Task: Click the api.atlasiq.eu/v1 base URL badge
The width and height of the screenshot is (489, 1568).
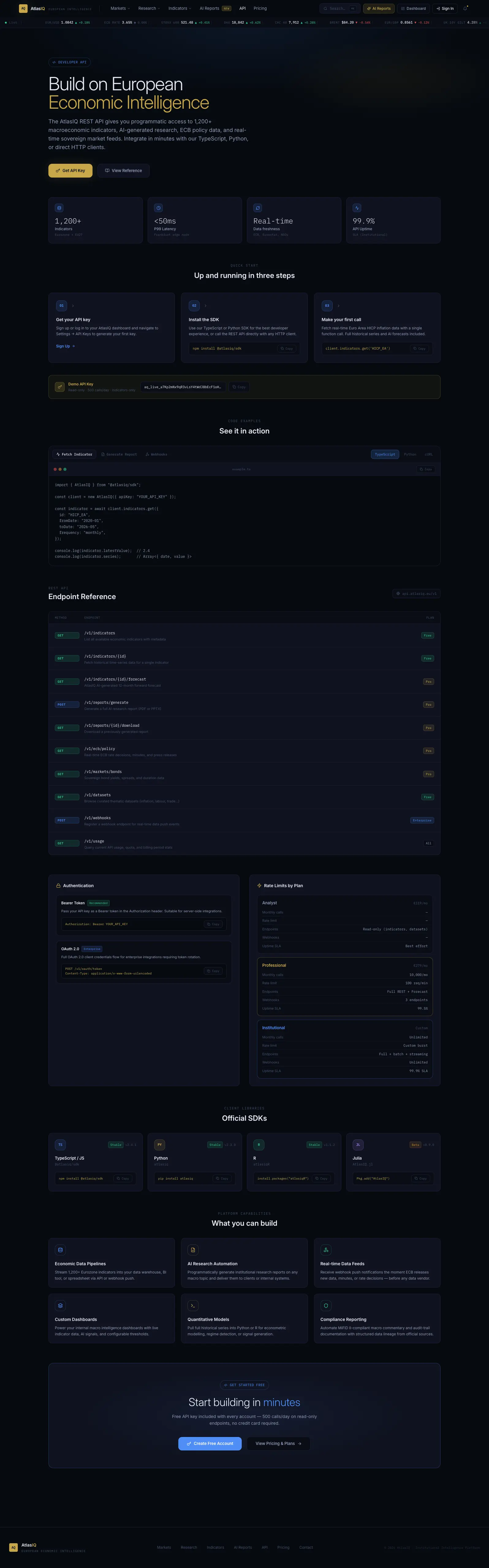Action: point(416,594)
